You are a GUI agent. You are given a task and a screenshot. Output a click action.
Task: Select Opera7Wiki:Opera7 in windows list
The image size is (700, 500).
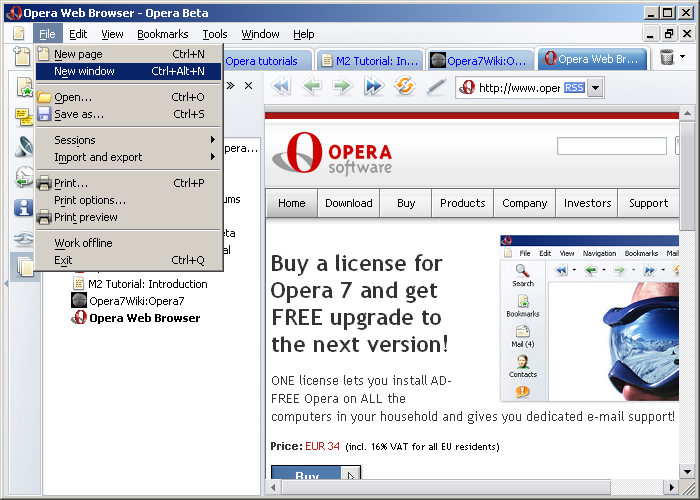coord(136,301)
